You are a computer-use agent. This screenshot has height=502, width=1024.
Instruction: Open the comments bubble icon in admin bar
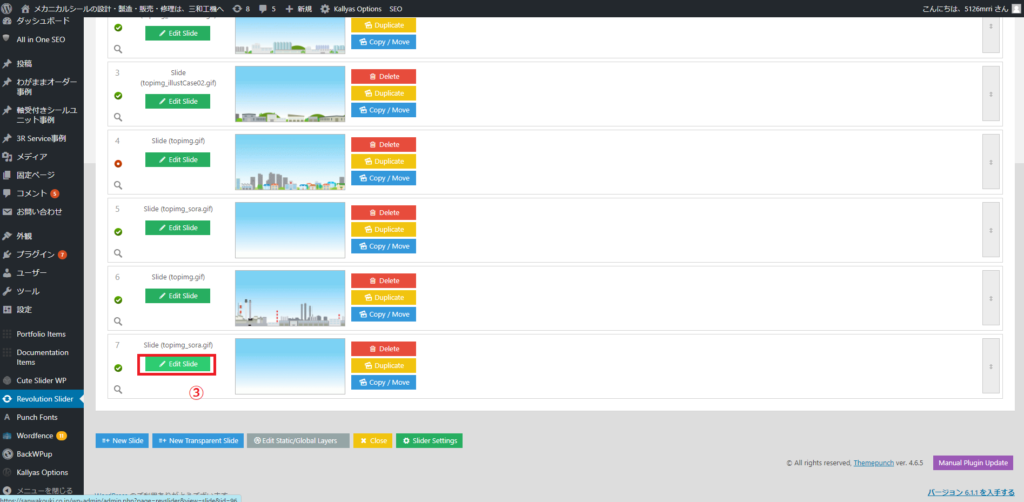pyautogui.click(x=266, y=8)
